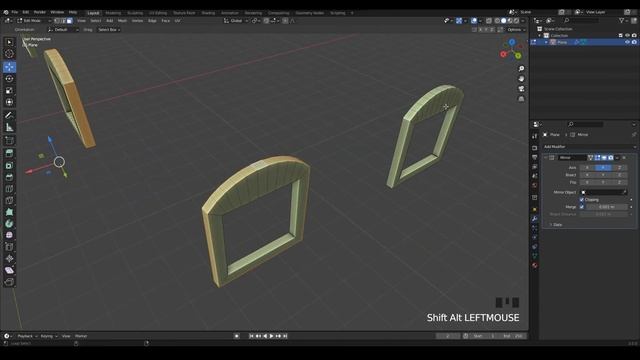Select the Add Cube tool
The height and width of the screenshot is (360, 640).
(9, 140)
